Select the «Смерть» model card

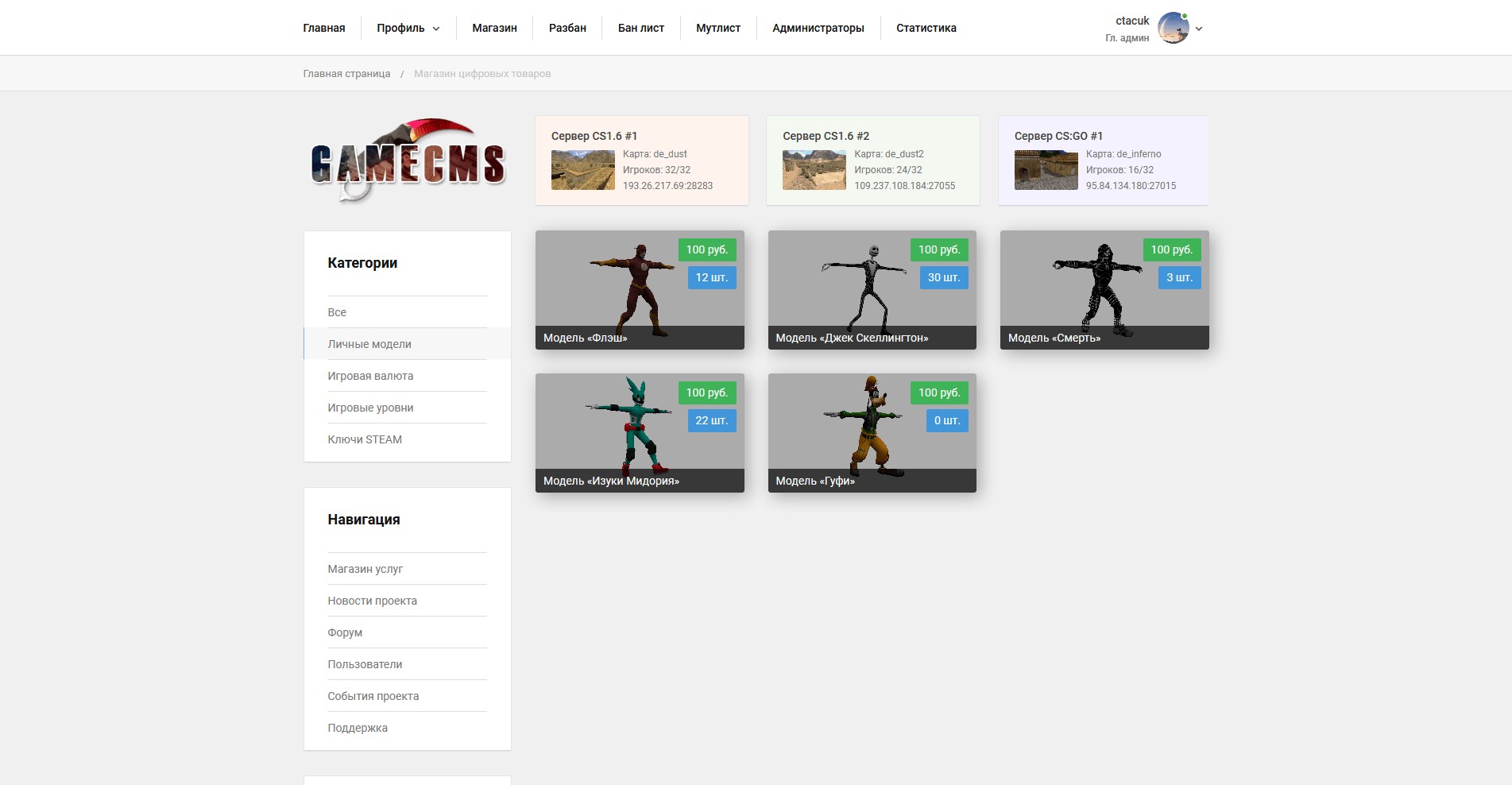1104,290
